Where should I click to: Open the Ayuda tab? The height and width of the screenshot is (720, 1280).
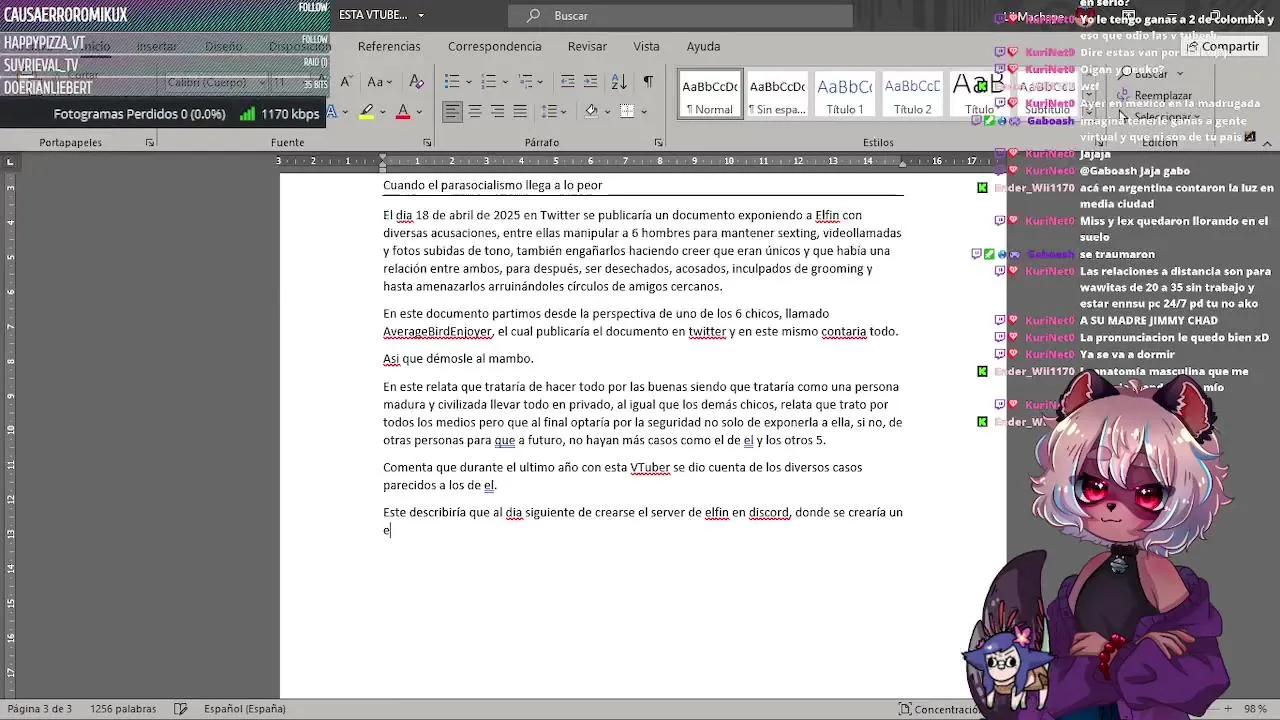point(703,46)
